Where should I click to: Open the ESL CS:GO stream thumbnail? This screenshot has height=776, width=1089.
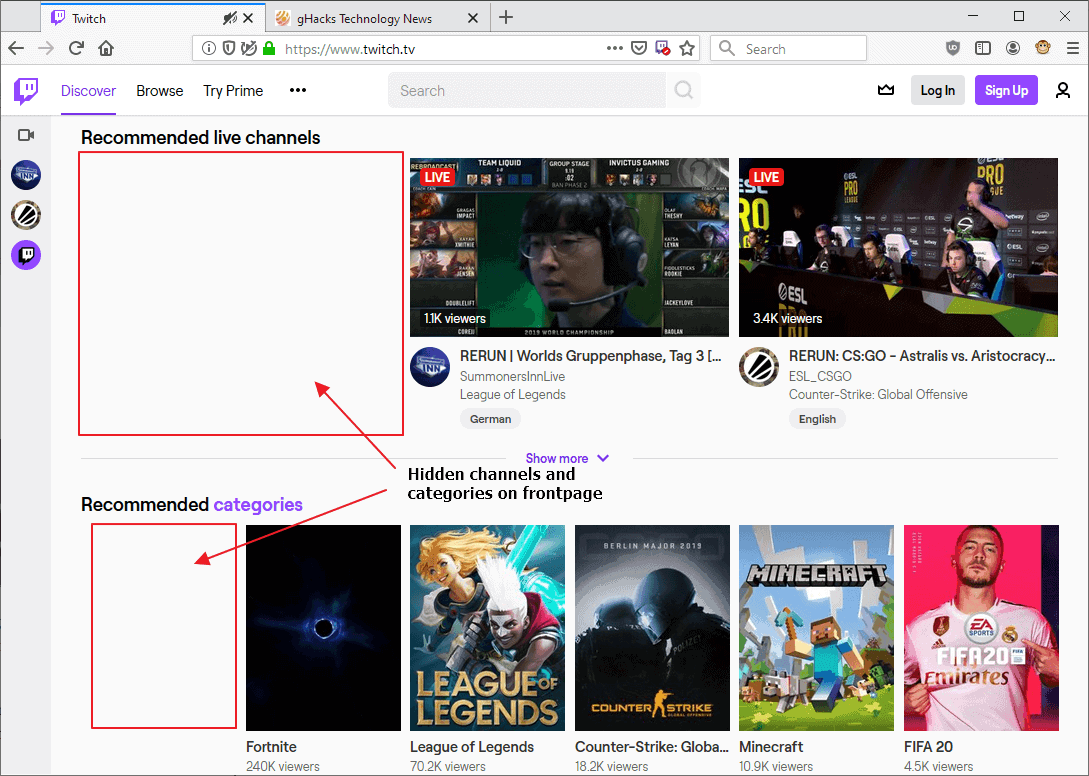pos(898,247)
